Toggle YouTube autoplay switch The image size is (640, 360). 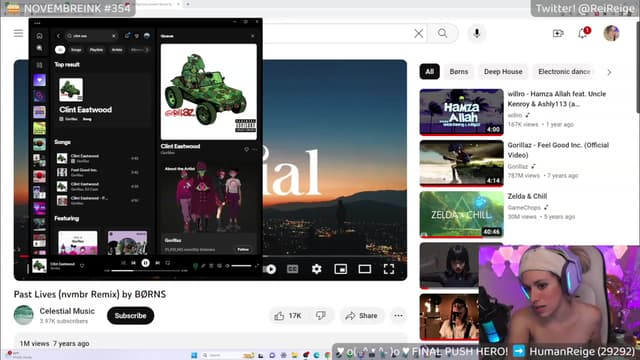270,269
